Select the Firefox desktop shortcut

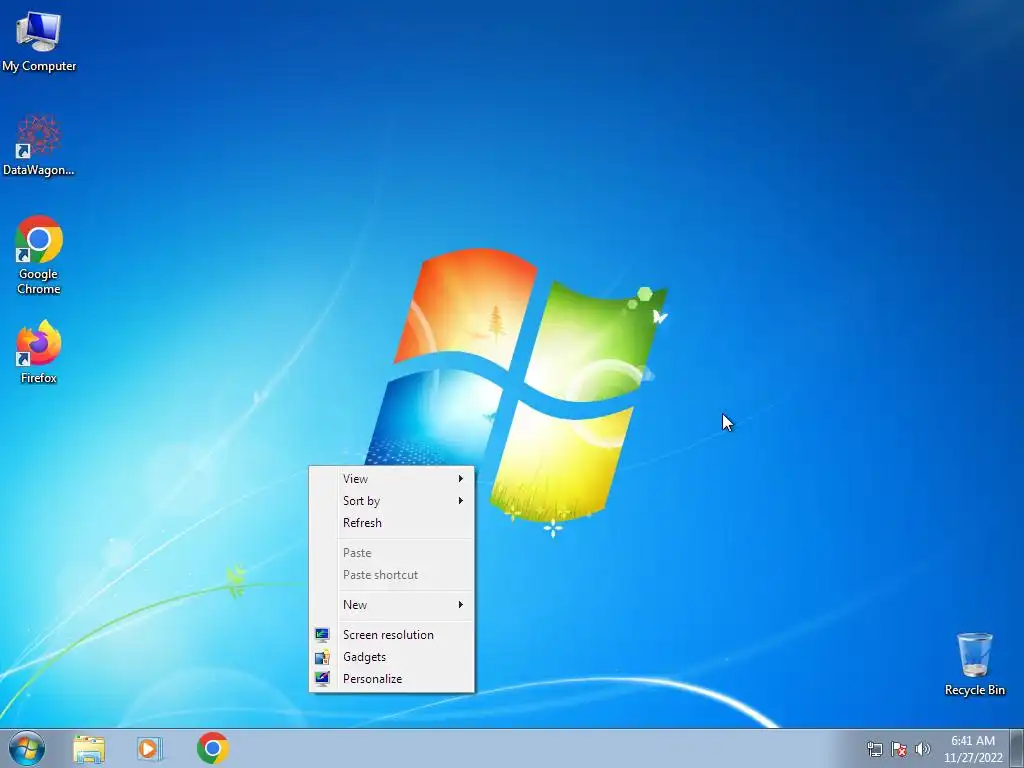[39, 351]
